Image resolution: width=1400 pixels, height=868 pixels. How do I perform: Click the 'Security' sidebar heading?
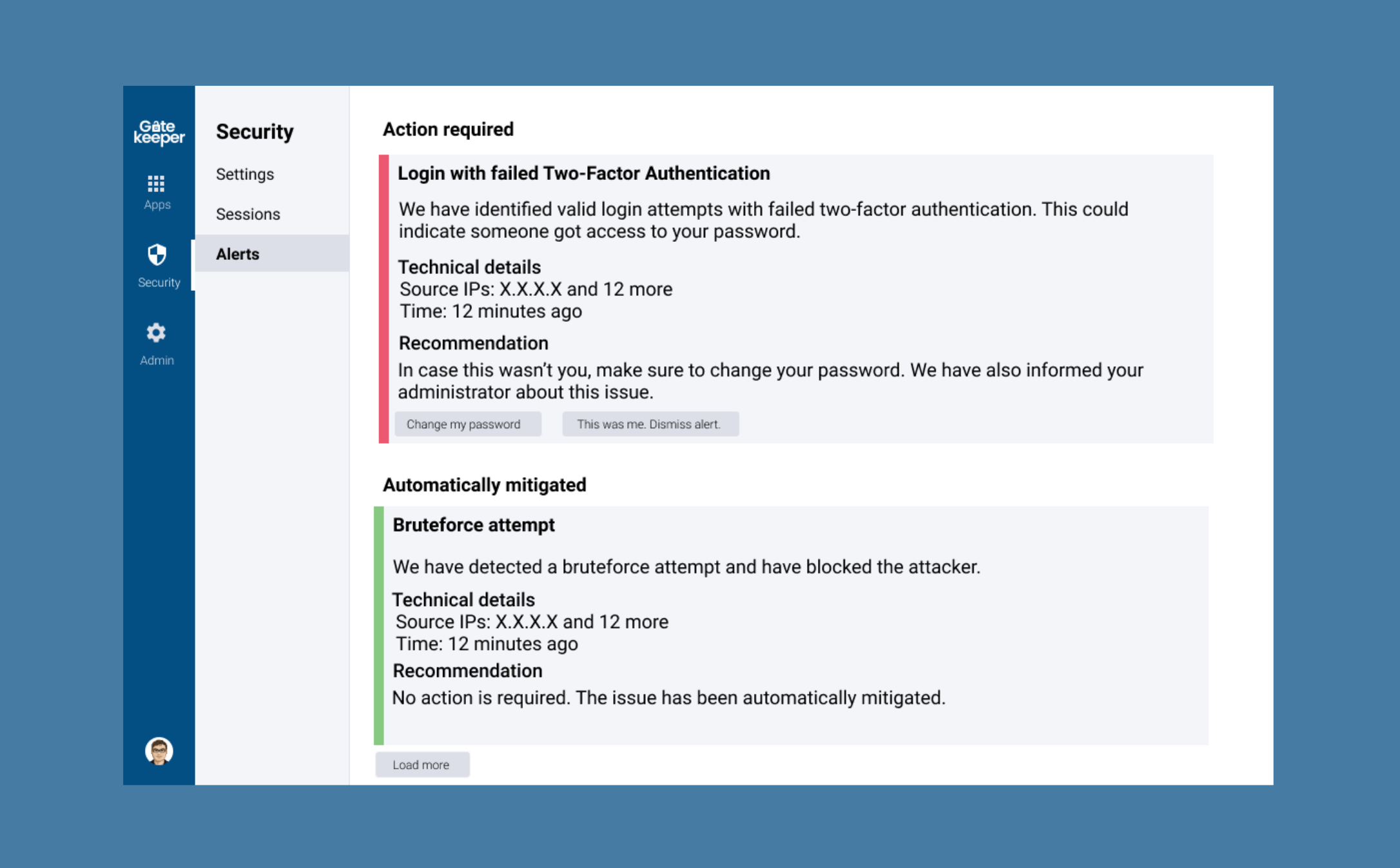click(255, 132)
